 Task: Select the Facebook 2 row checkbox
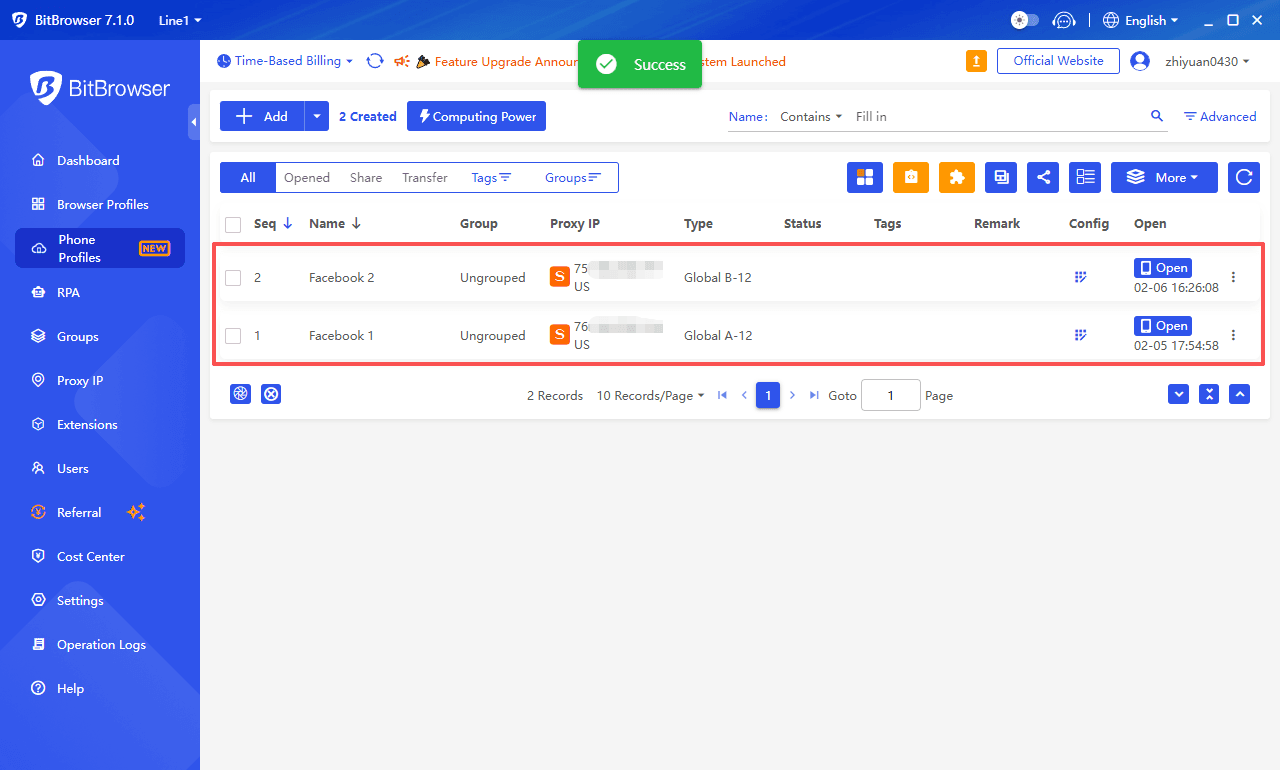(233, 278)
